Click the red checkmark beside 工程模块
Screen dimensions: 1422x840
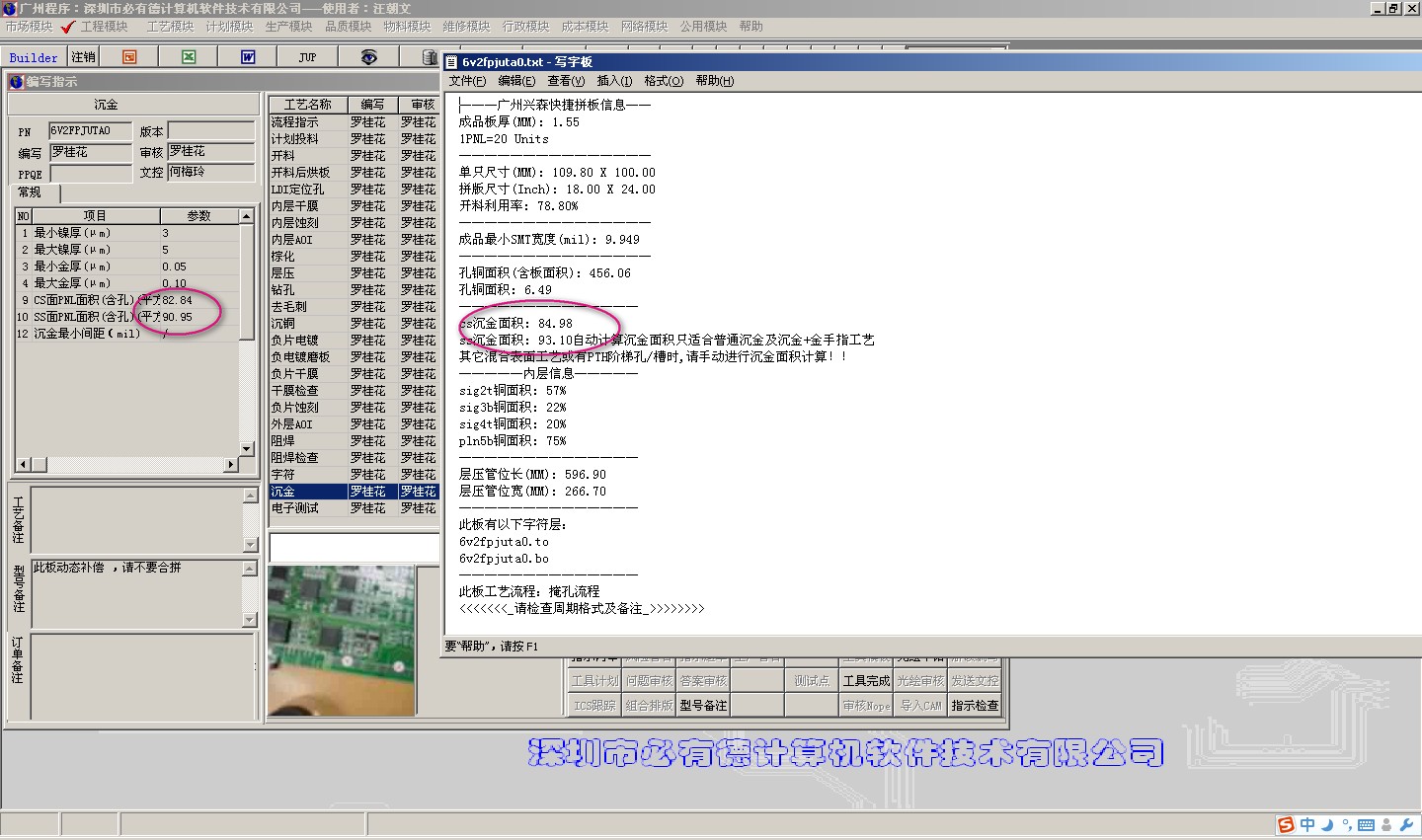tap(68, 27)
